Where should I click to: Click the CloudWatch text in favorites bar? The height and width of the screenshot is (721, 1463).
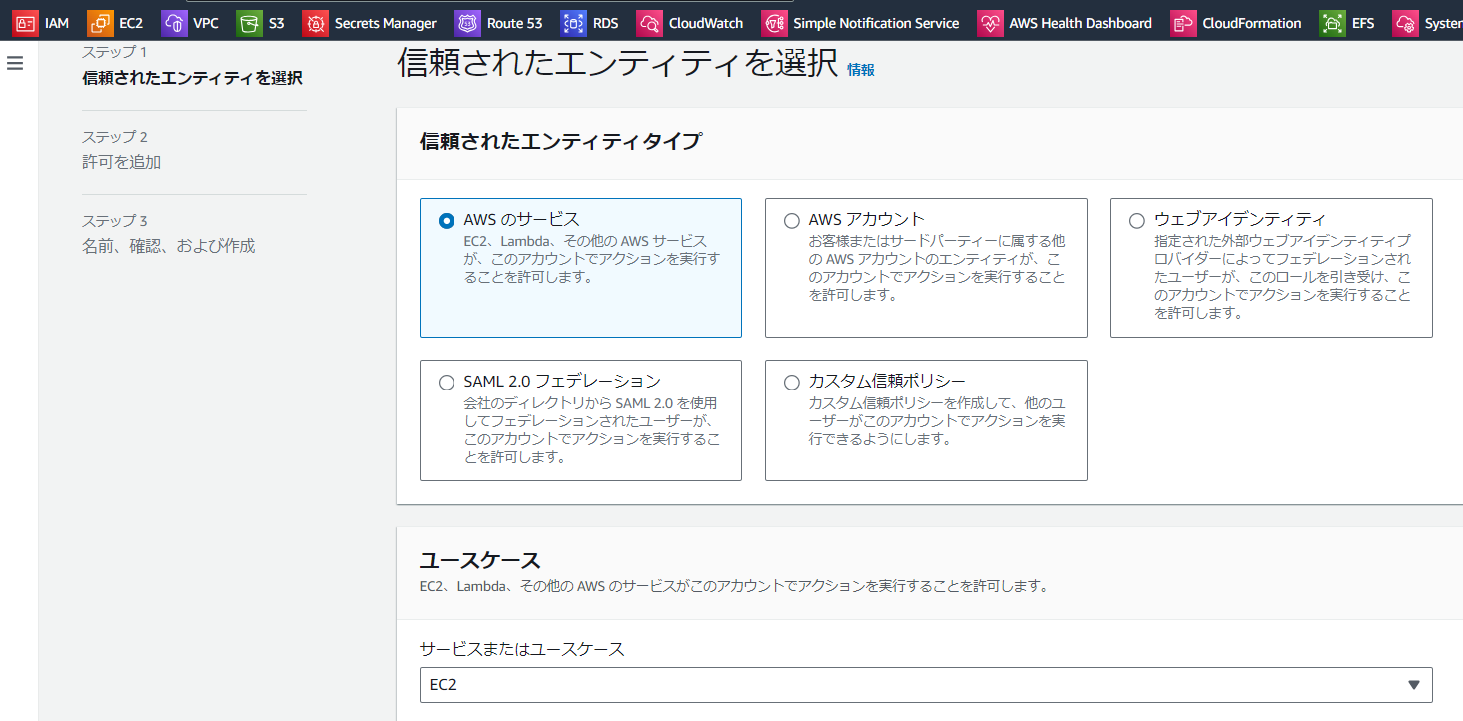[x=707, y=23]
